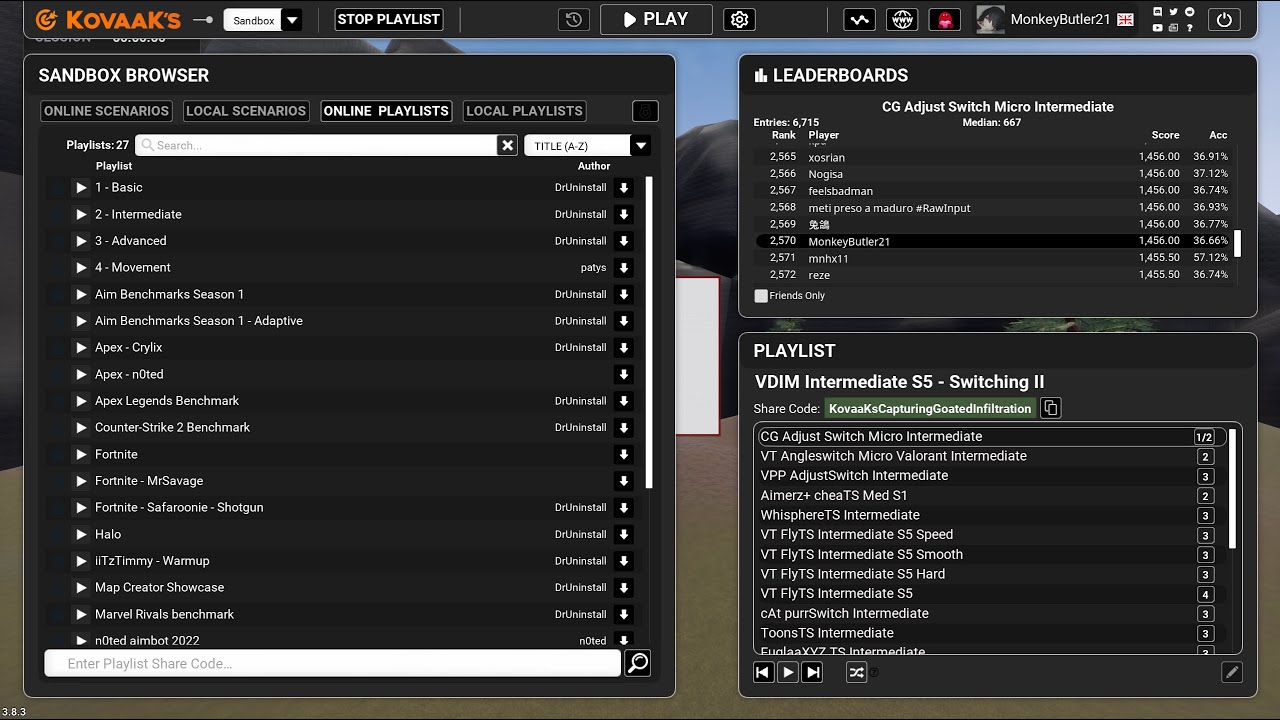The image size is (1280, 720).
Task: Download the Fortnite - MrSavage playlist
Action: point(623,481)
